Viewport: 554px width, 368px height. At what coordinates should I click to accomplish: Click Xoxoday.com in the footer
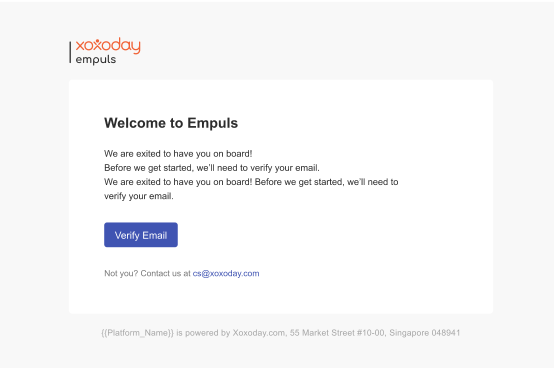coord(259,333)
